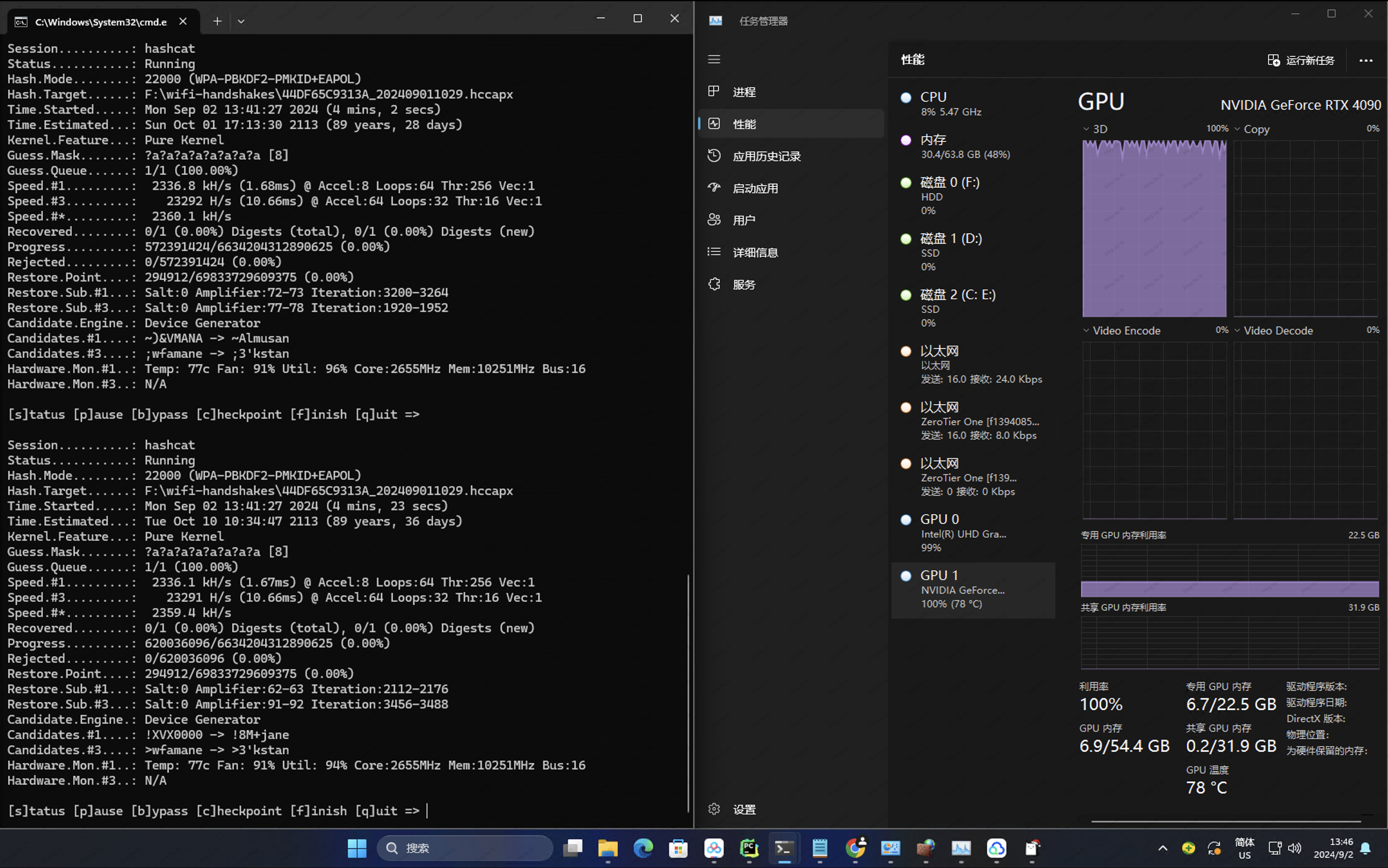Open the Baidu Netdisk taskbar icon
The width and height of the screenshot is (1388, 868).
714,848
